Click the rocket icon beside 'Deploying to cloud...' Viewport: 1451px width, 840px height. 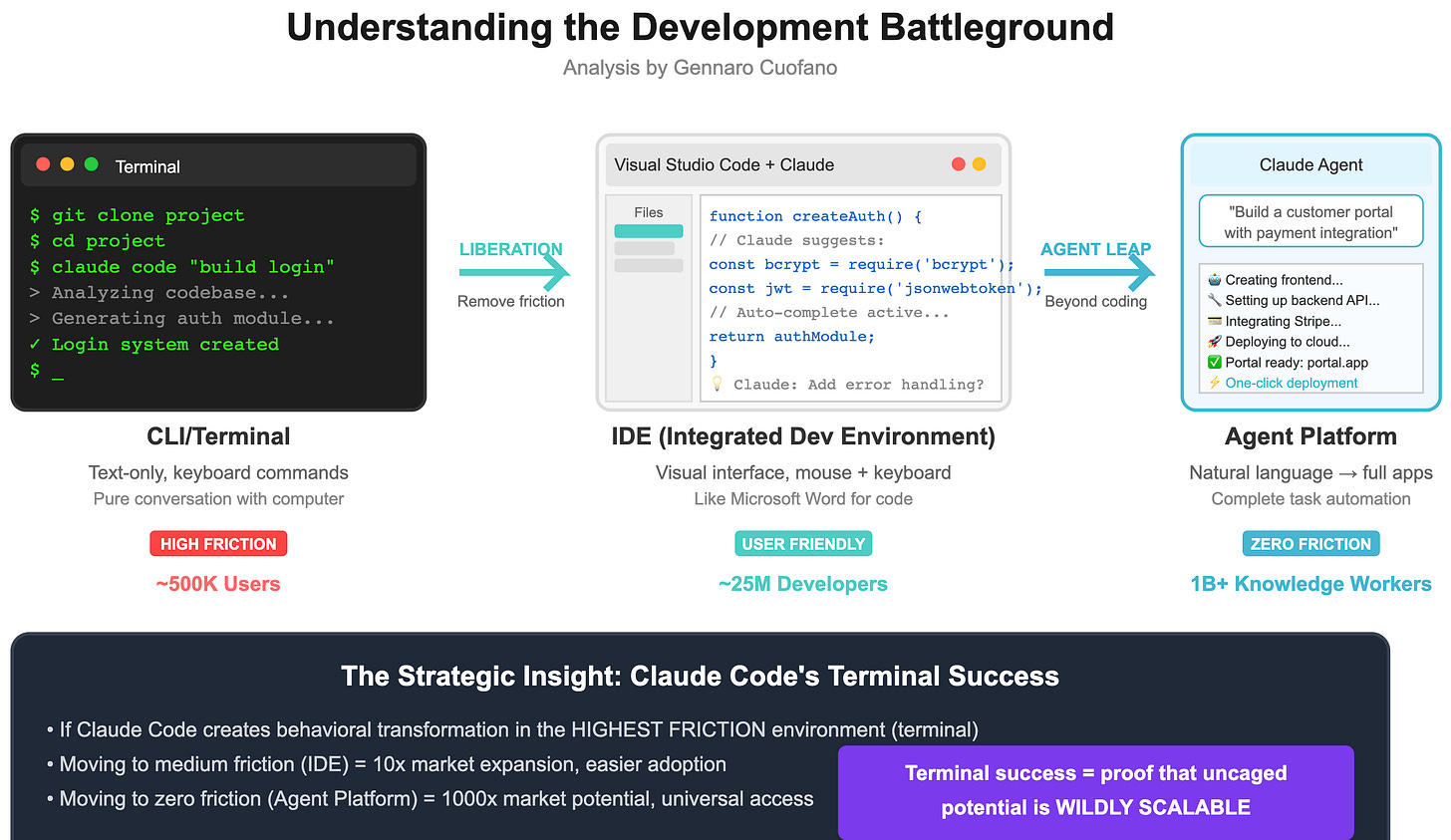[x=1214, y=342]
